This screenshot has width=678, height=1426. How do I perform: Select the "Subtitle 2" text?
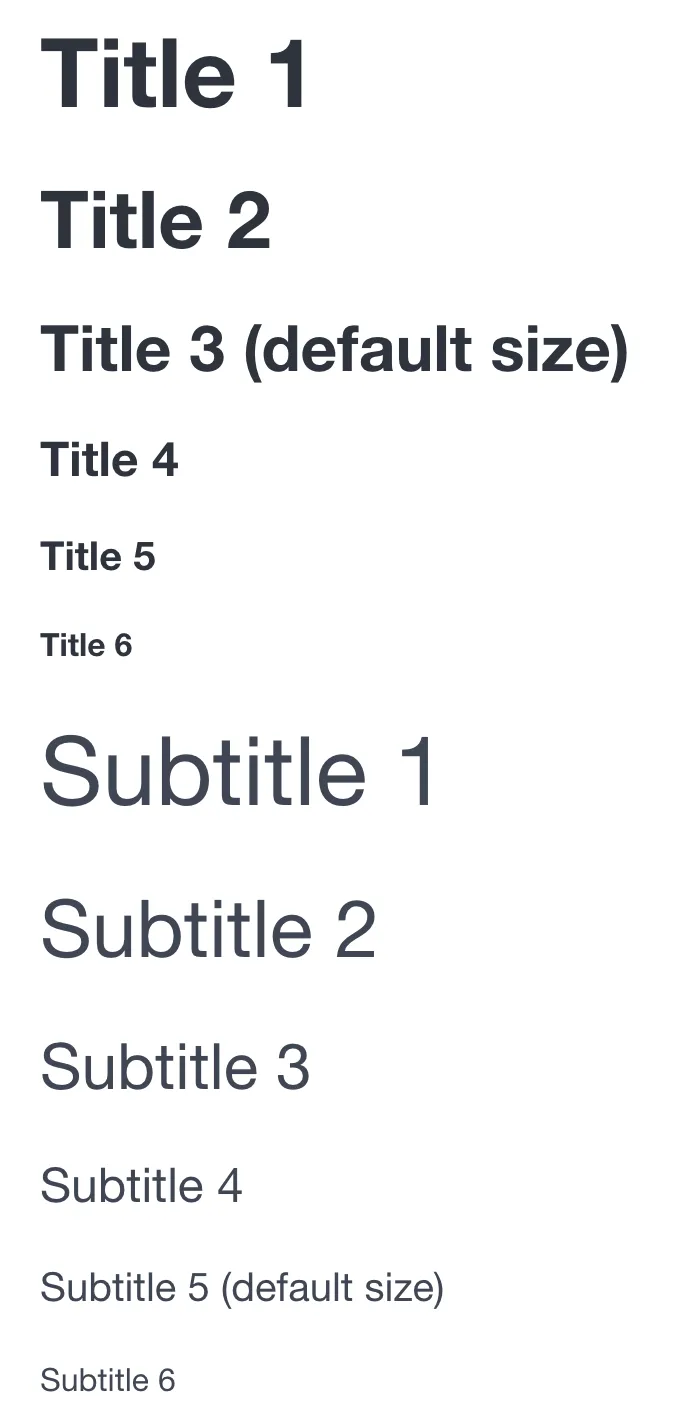[208, 930]
